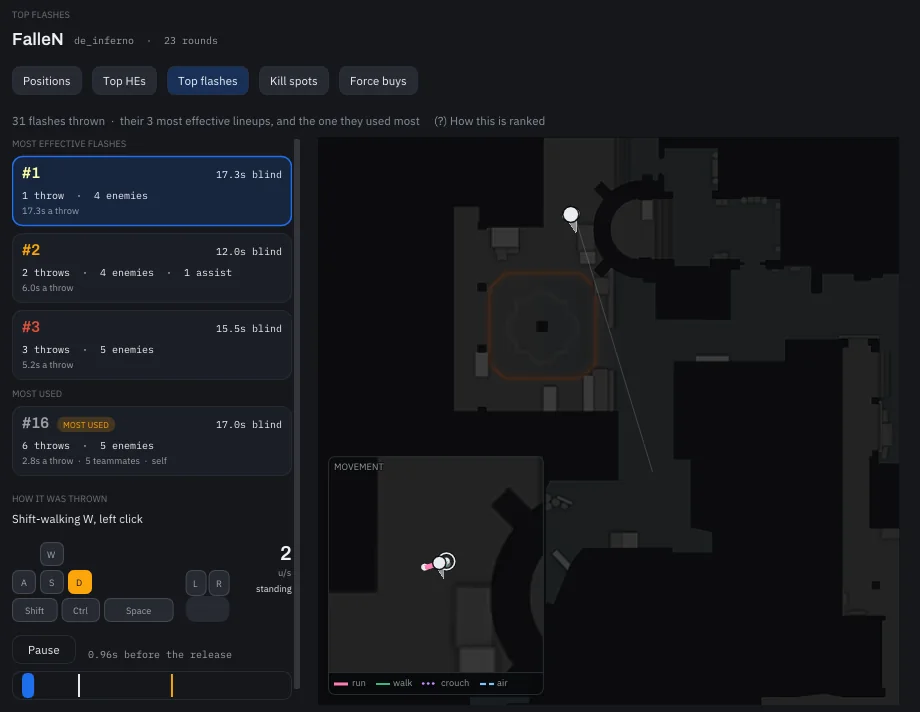
Task: Click the thrower position marker on the main map
Action: click(571, 215)
